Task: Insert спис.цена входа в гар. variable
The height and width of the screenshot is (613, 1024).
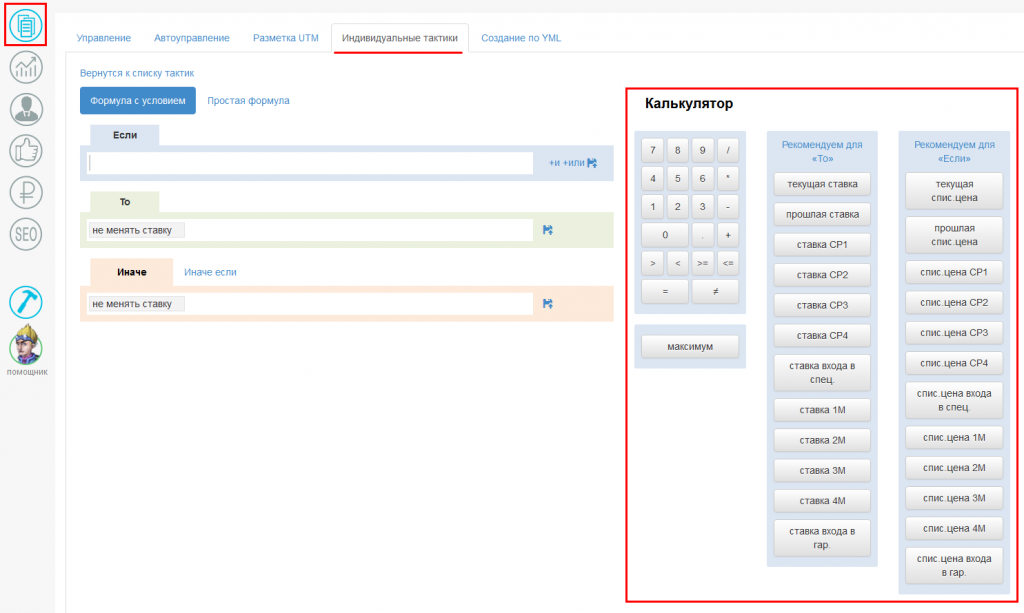Action: 954,565
